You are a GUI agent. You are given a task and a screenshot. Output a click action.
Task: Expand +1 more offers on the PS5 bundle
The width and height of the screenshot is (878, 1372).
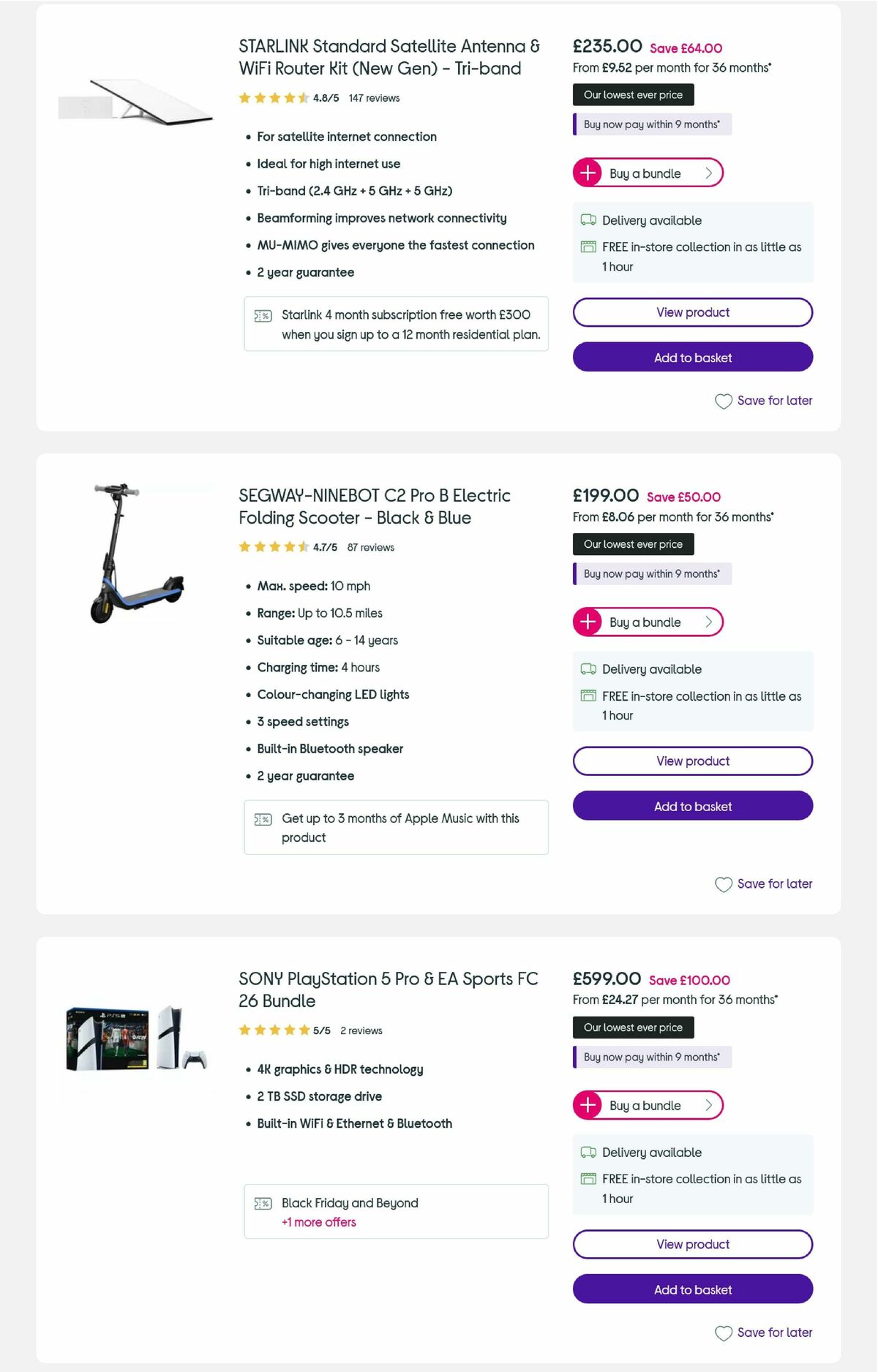318,1222
